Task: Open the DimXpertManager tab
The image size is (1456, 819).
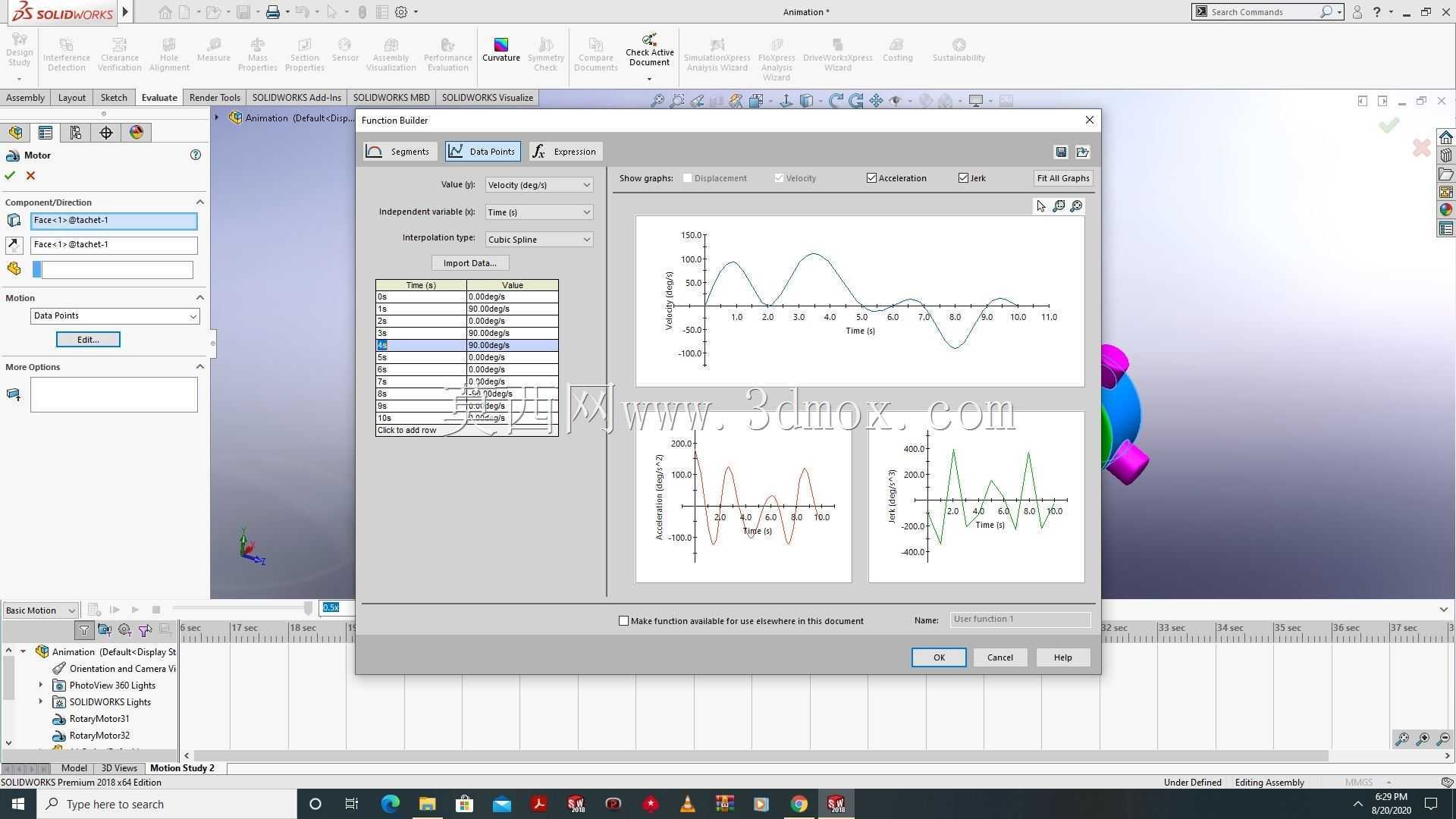Action: [x=106, y=133]
